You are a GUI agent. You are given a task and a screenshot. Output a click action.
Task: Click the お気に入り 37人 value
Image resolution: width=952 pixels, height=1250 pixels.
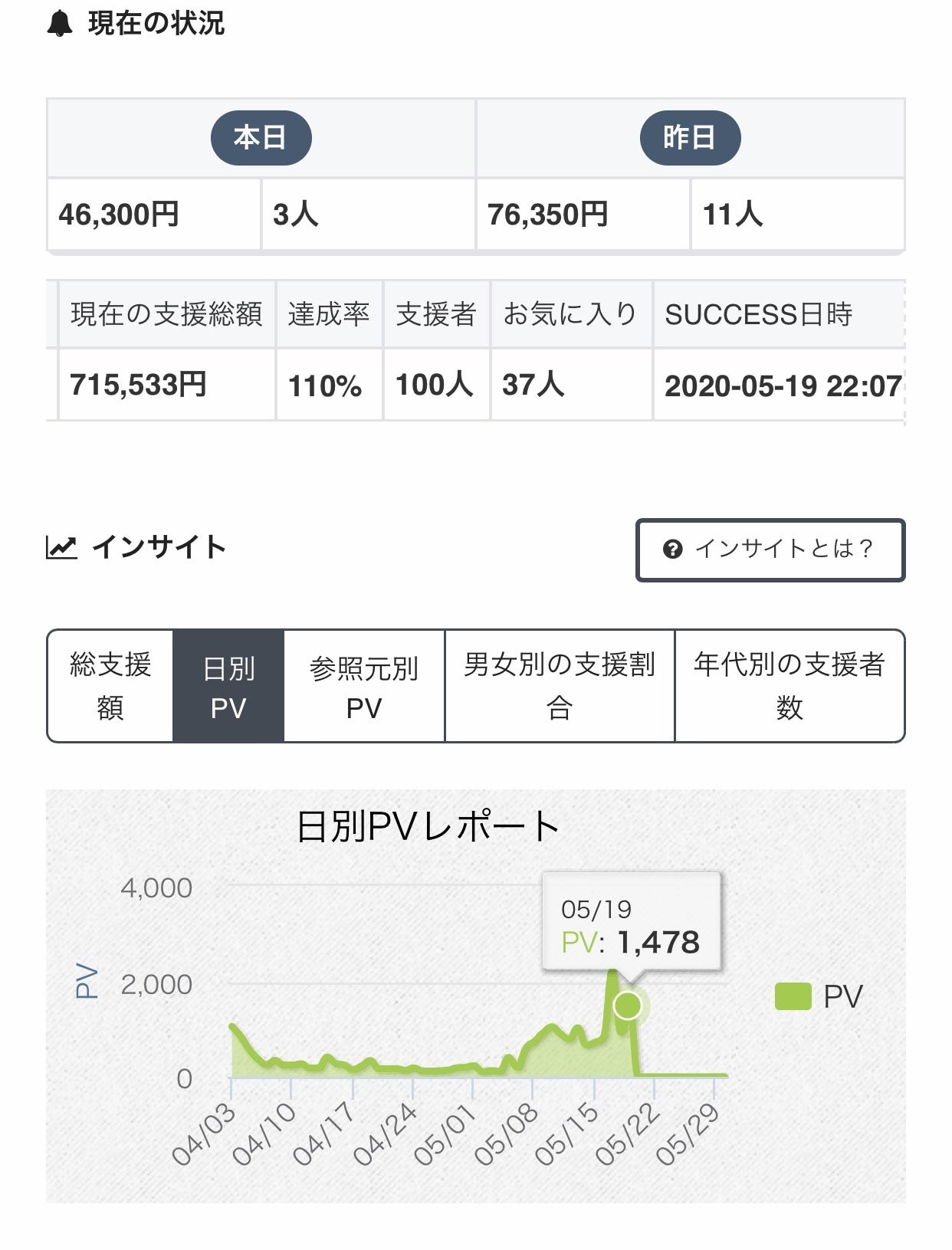(533, 385)
